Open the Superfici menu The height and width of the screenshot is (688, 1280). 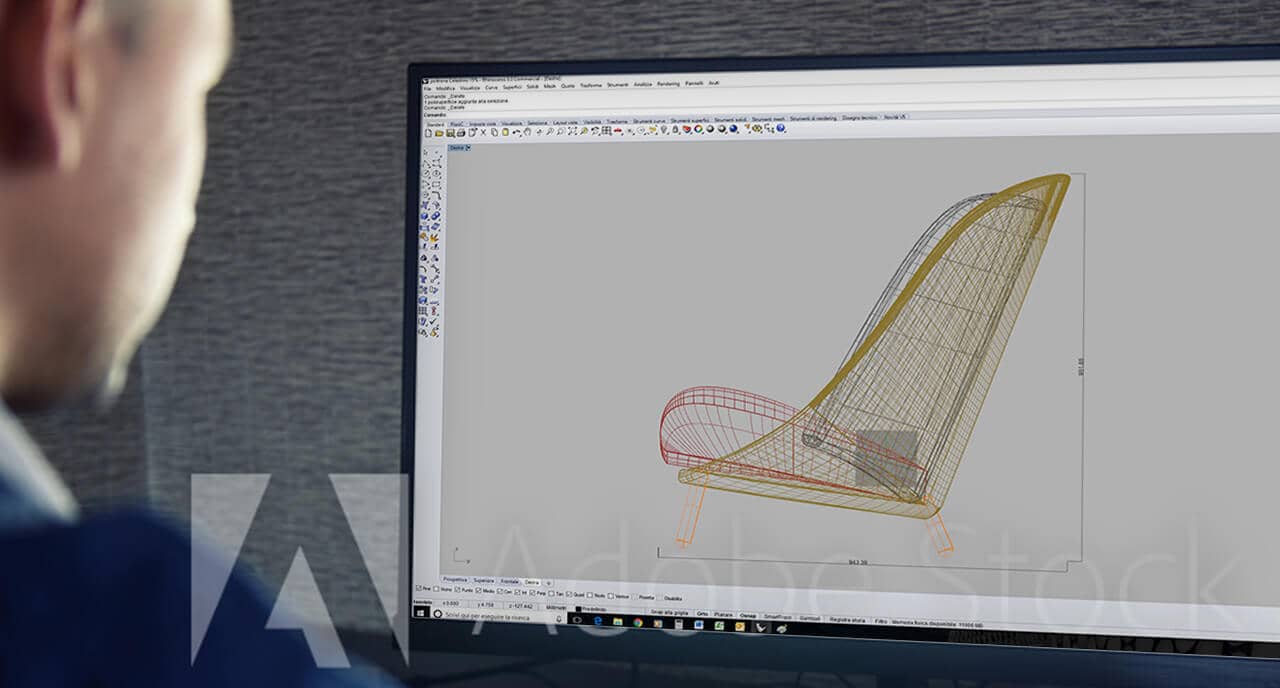[512, 87]
